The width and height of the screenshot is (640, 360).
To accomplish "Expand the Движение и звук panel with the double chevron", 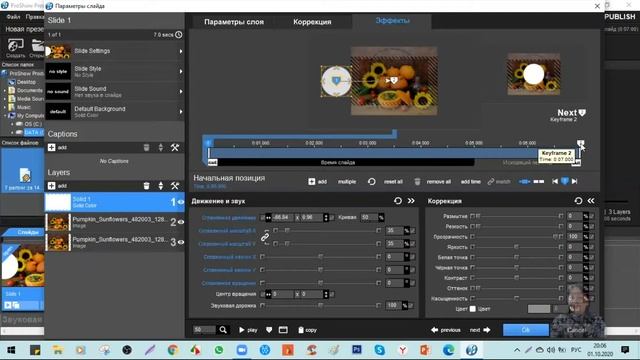I will pos(411,201).
